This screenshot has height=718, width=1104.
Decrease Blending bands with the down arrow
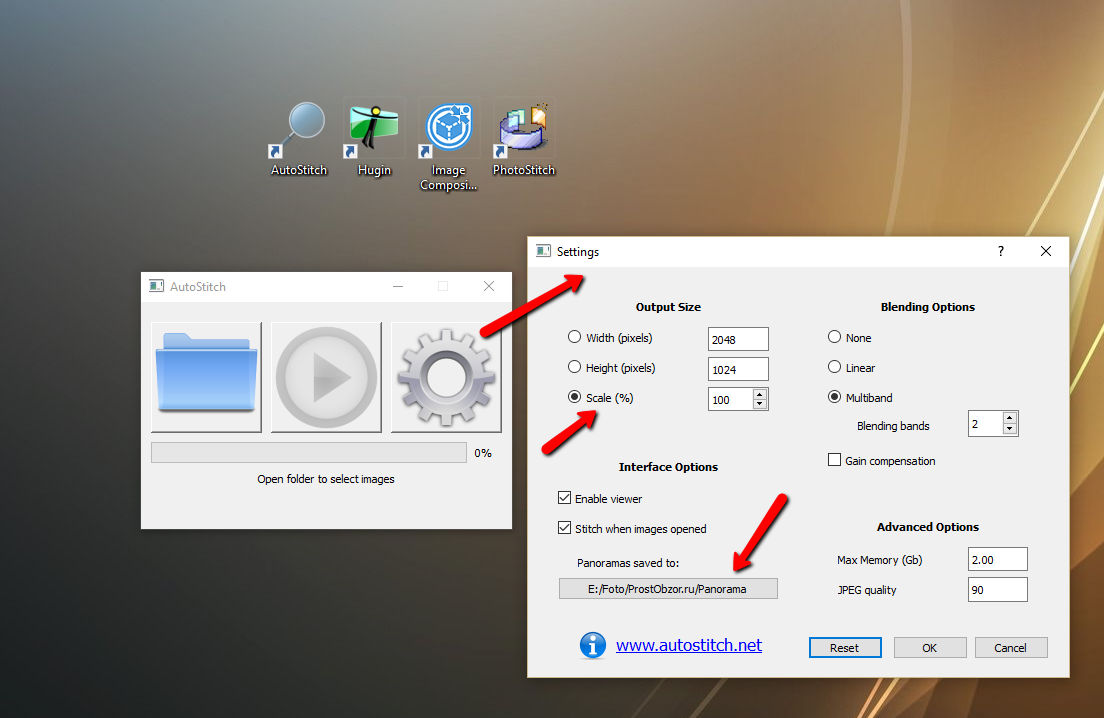point(1009,430)
